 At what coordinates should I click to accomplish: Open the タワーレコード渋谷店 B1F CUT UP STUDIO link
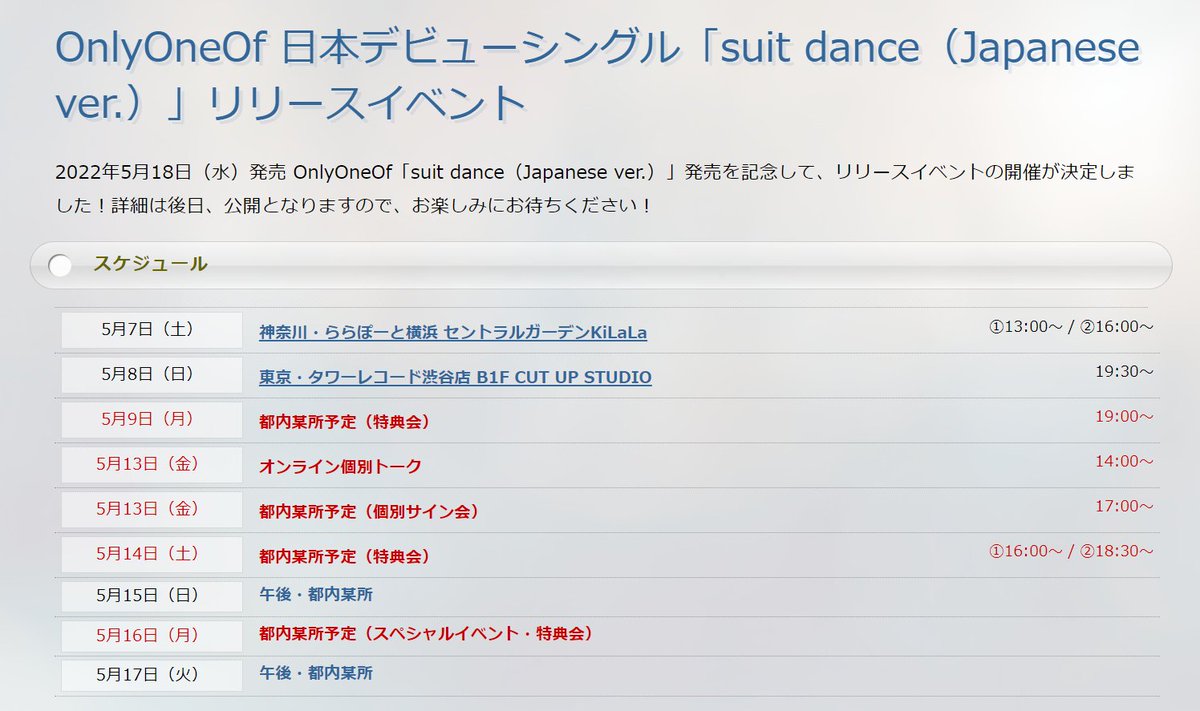[x=455, y=377]
